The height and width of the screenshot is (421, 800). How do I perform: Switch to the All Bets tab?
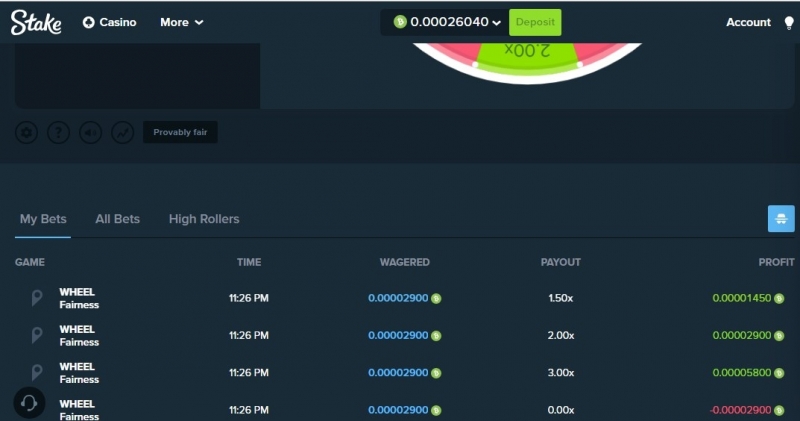point(117,219)
